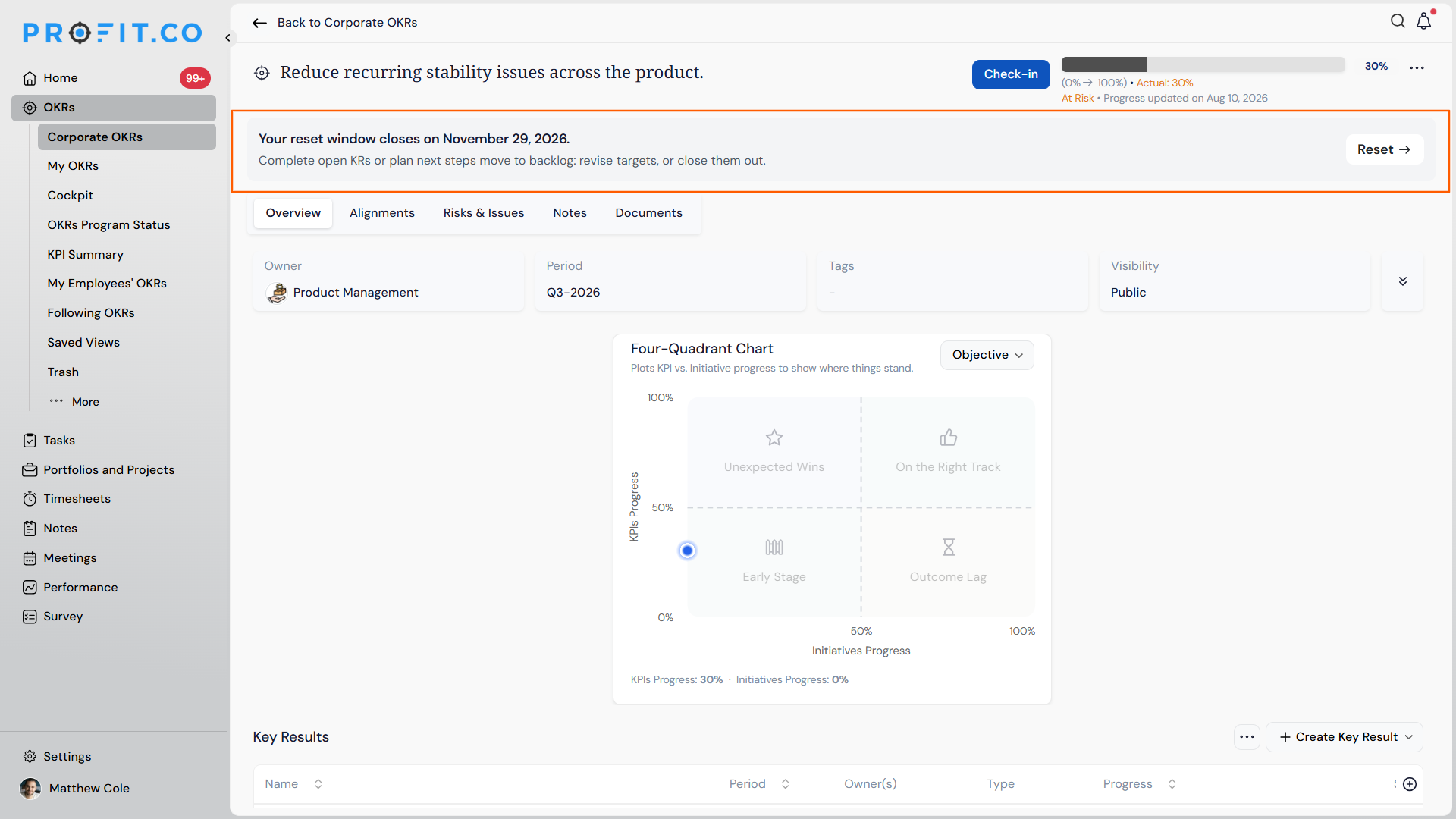The height and width of the screenshot is (819, 1456).
Task: Open Survey section
Action: (x=53, y=617)
